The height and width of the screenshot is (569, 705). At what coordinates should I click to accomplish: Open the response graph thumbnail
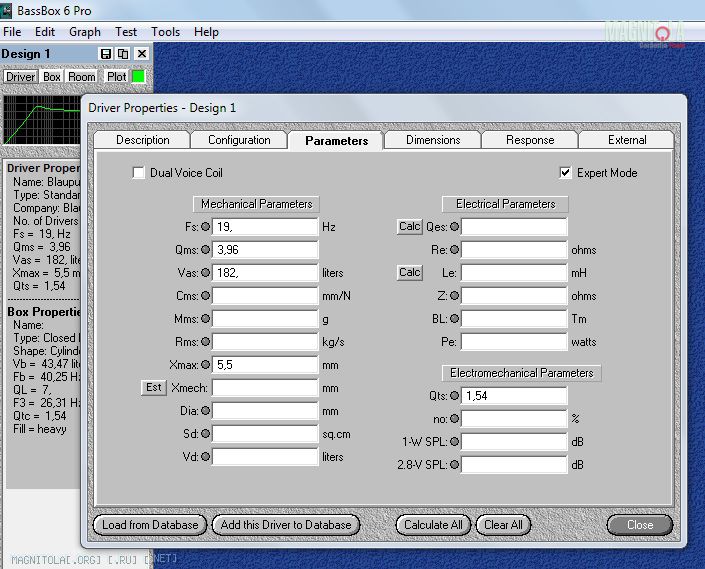(42, 120)
